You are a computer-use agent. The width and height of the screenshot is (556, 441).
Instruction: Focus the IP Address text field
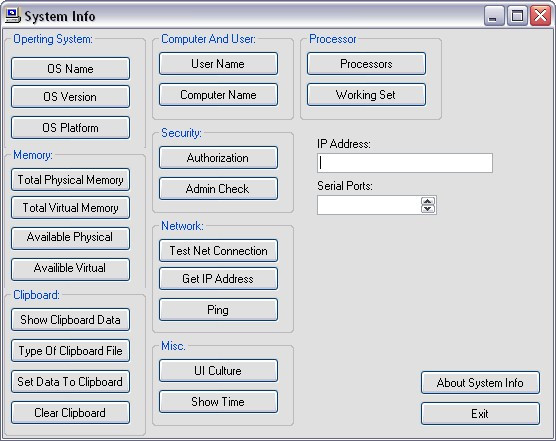pos(405,163)
